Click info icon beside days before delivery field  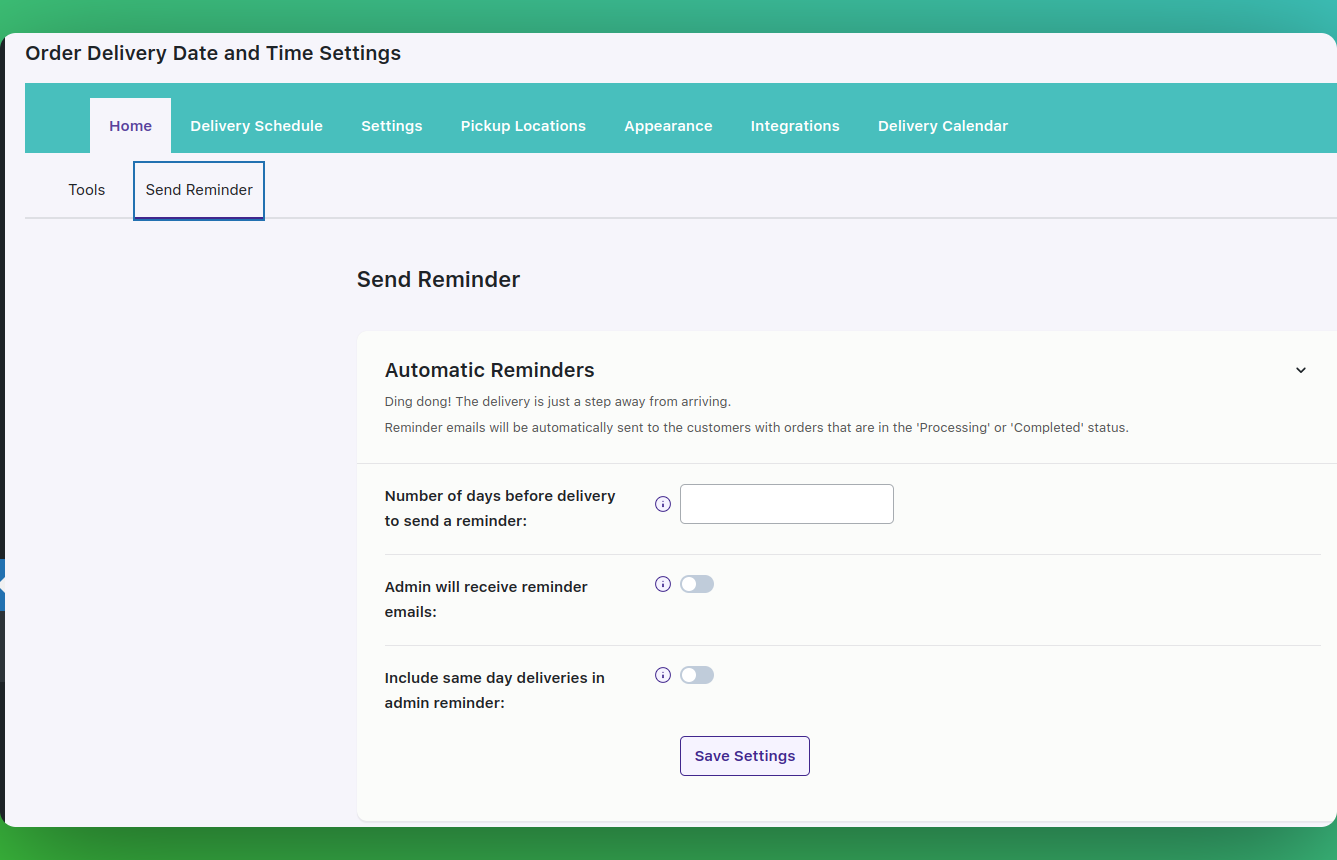[x=662, y=504]
